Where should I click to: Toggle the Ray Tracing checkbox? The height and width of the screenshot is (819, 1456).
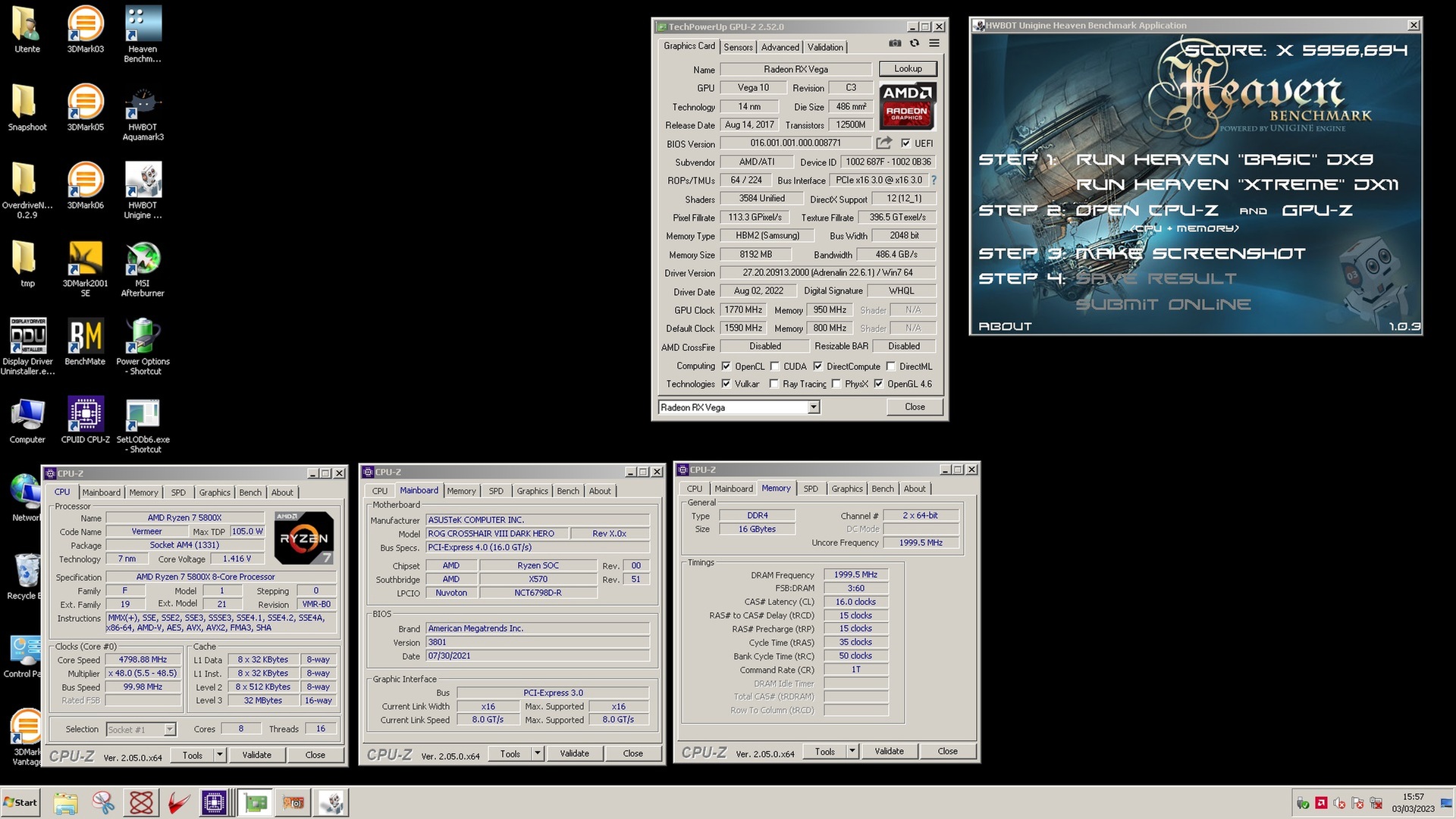pos(773,384)
